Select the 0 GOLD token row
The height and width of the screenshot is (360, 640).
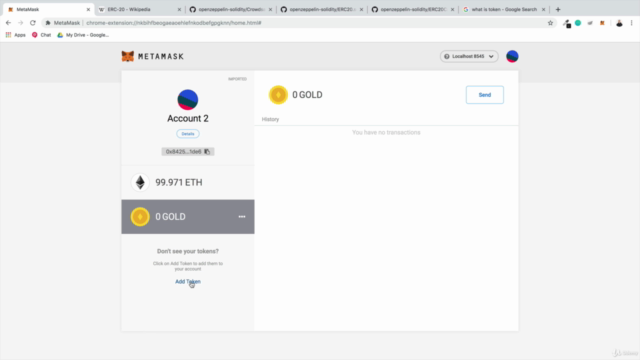pos(188,217)
